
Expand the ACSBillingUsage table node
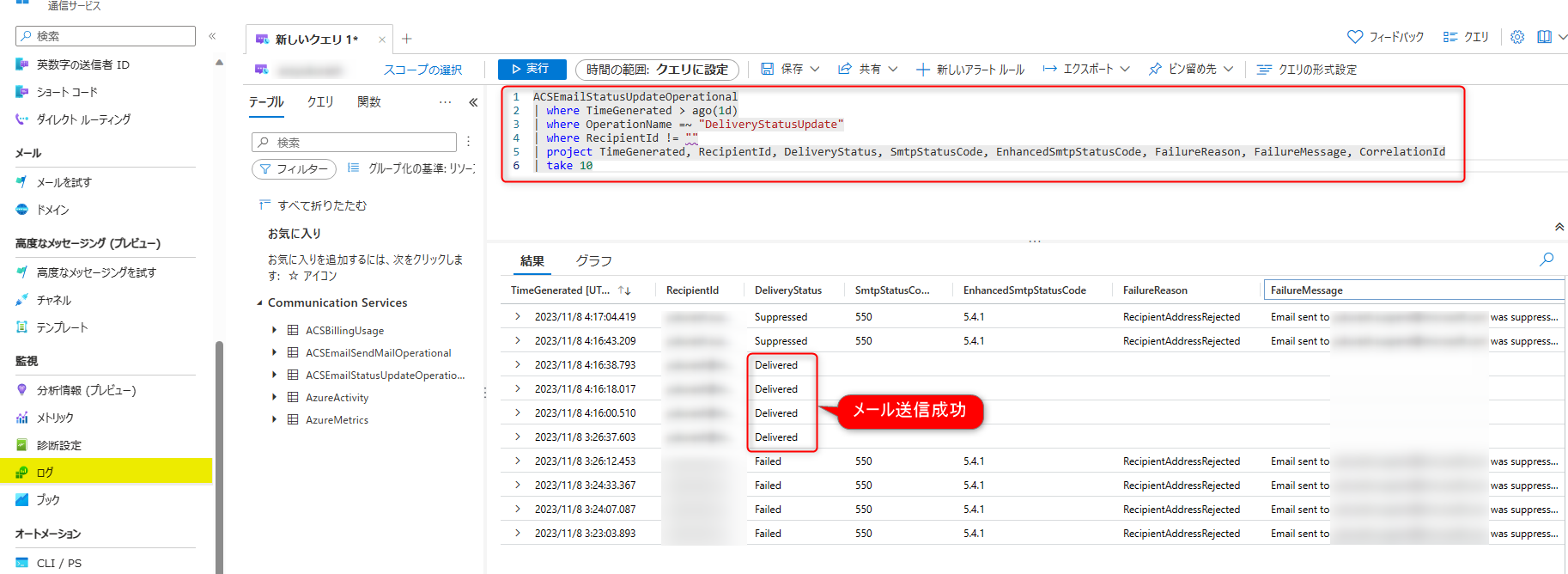click(x=274, y=330)
